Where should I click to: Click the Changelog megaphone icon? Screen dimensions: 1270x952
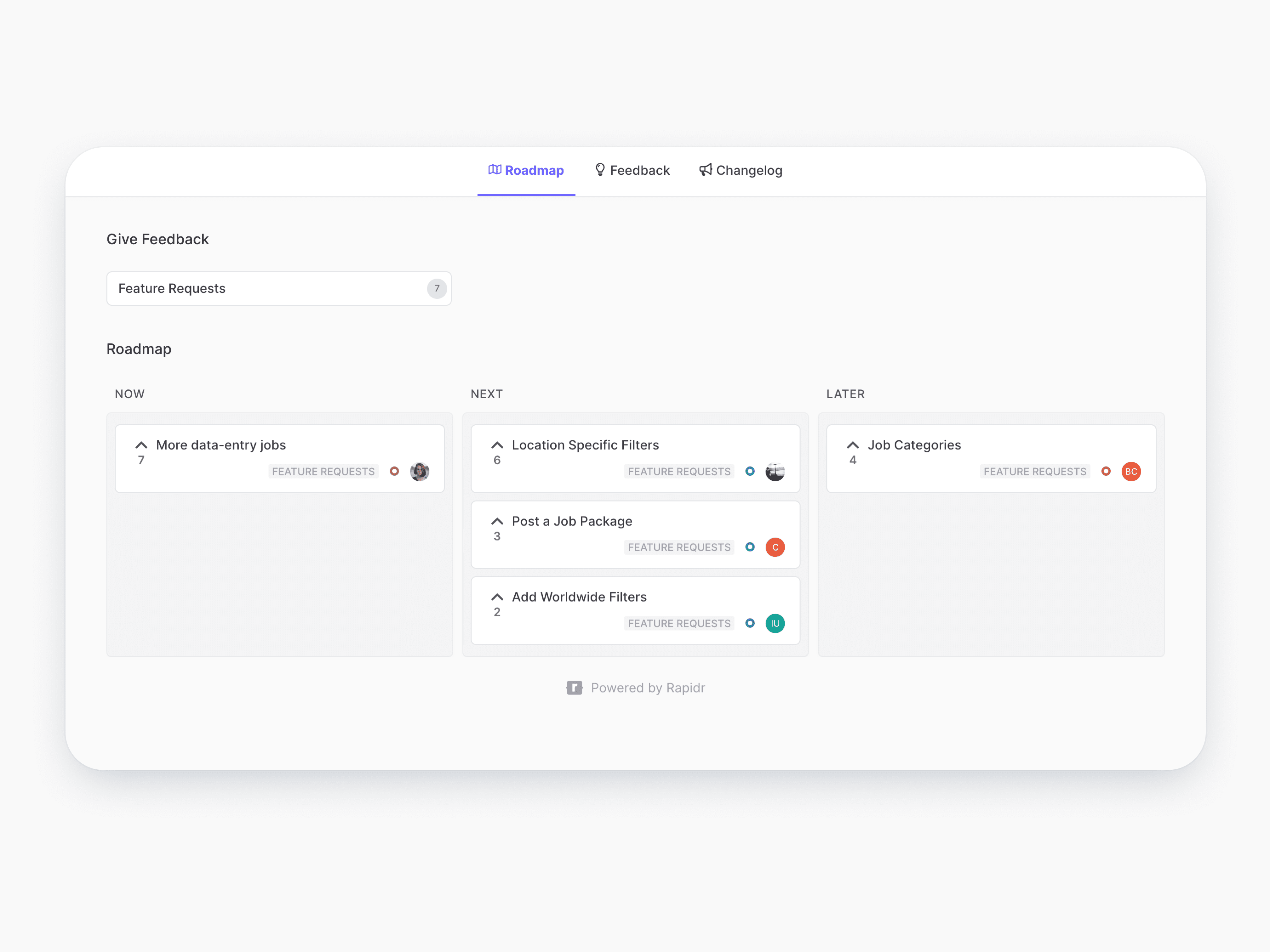(705, 170)
